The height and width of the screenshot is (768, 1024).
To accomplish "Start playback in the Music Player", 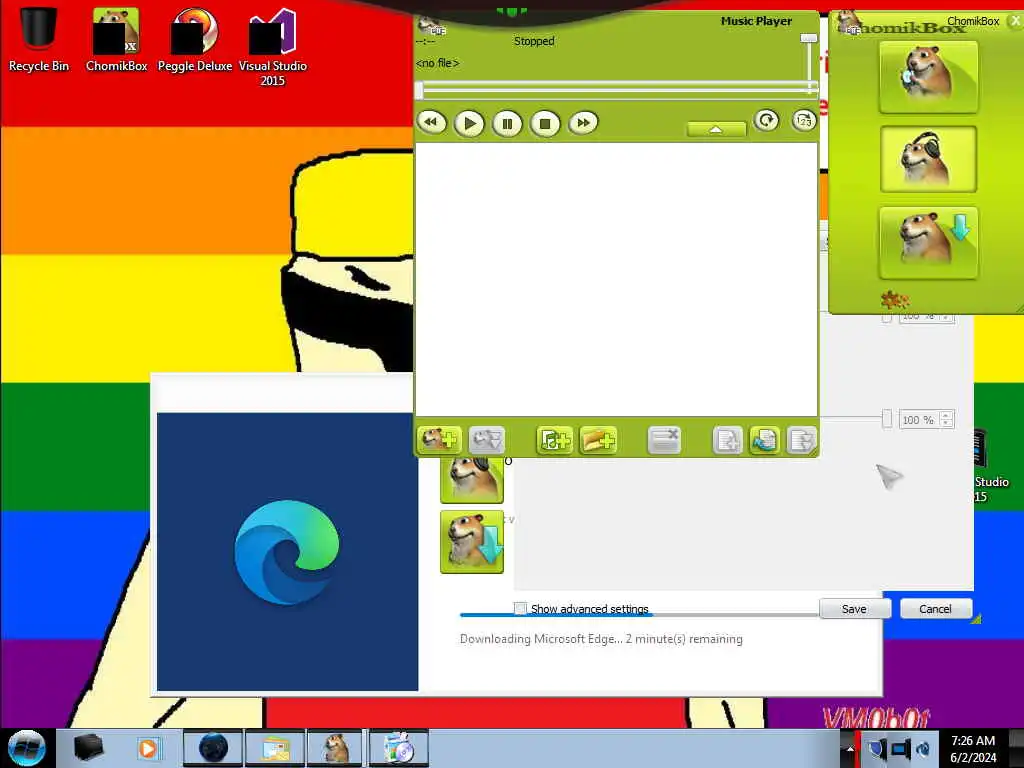I will point(469,123).
